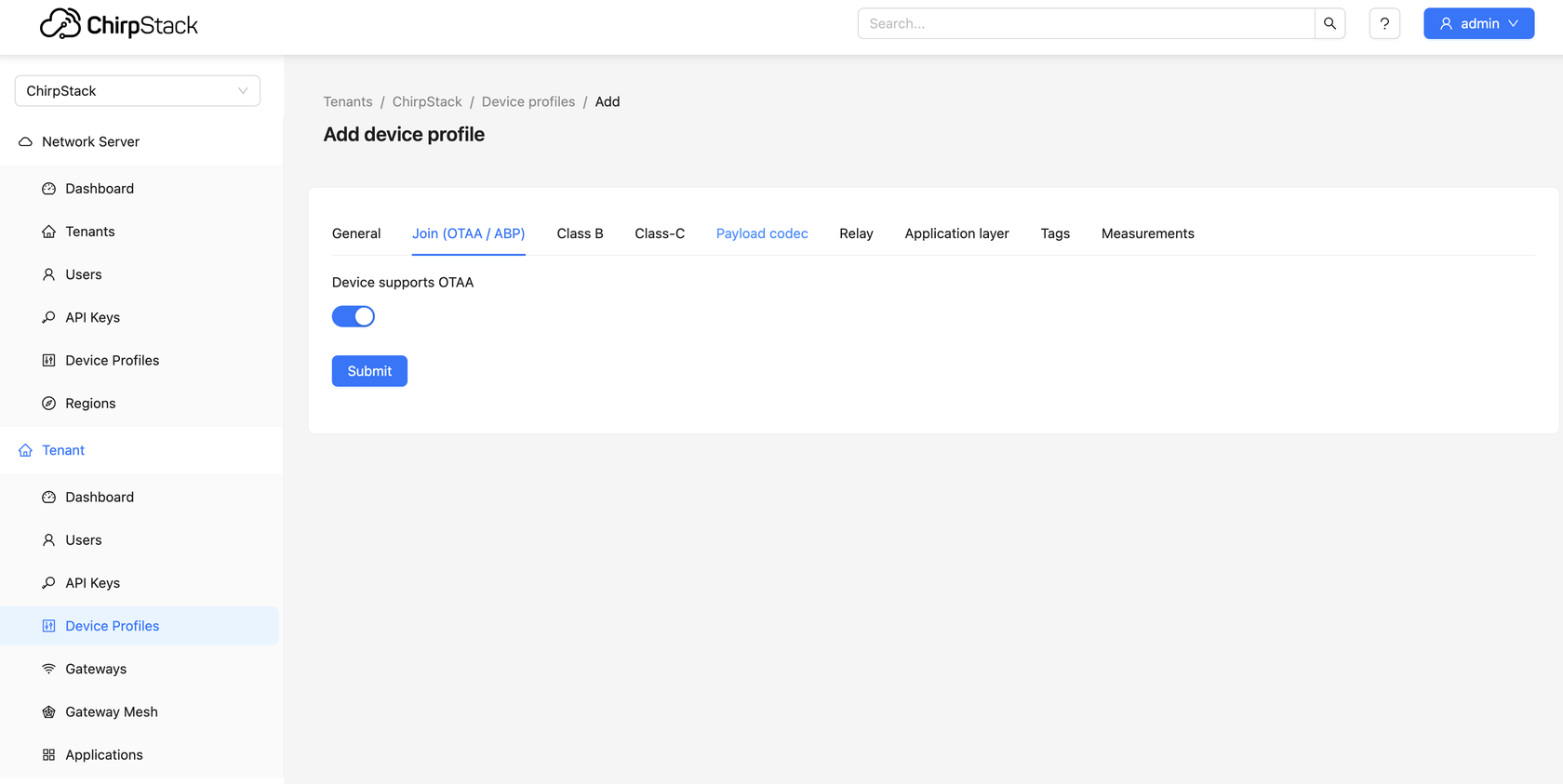This screenshot has width=1563, height=784.
Task: Click the Tenants home icon
Action: click(48, 231)
